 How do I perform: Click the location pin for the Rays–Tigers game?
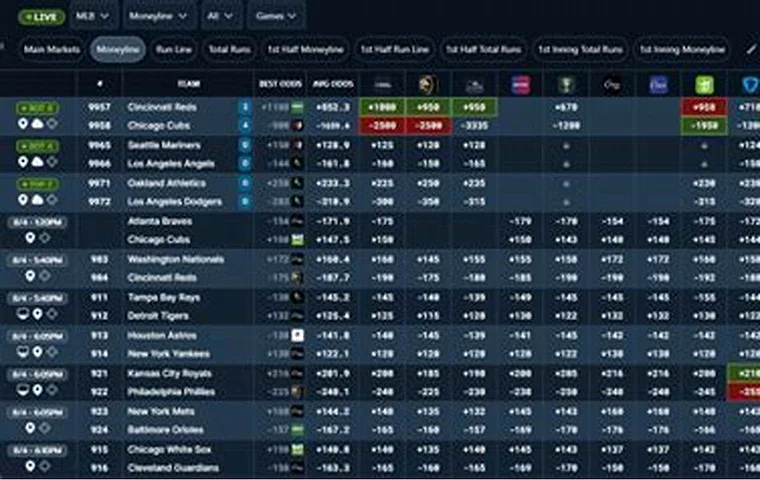tap(37, 314)
